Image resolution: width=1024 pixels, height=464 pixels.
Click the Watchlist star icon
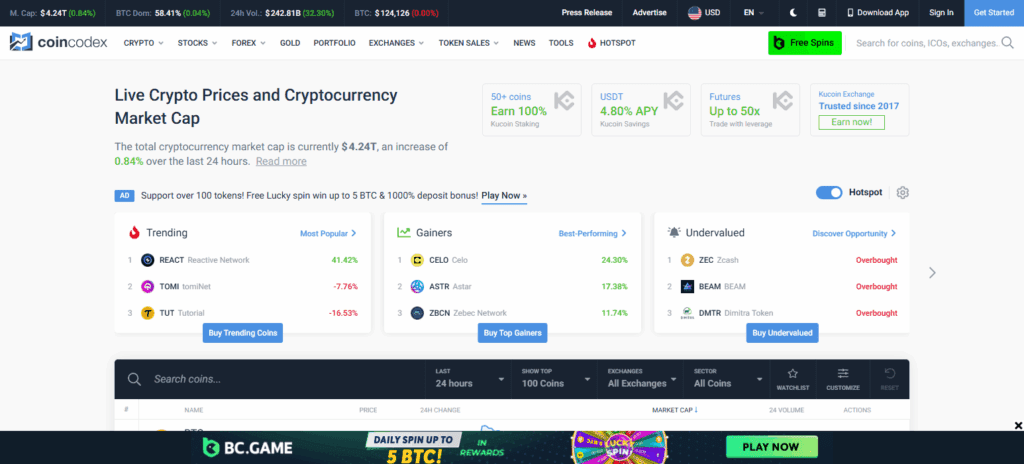click(792, 378)
